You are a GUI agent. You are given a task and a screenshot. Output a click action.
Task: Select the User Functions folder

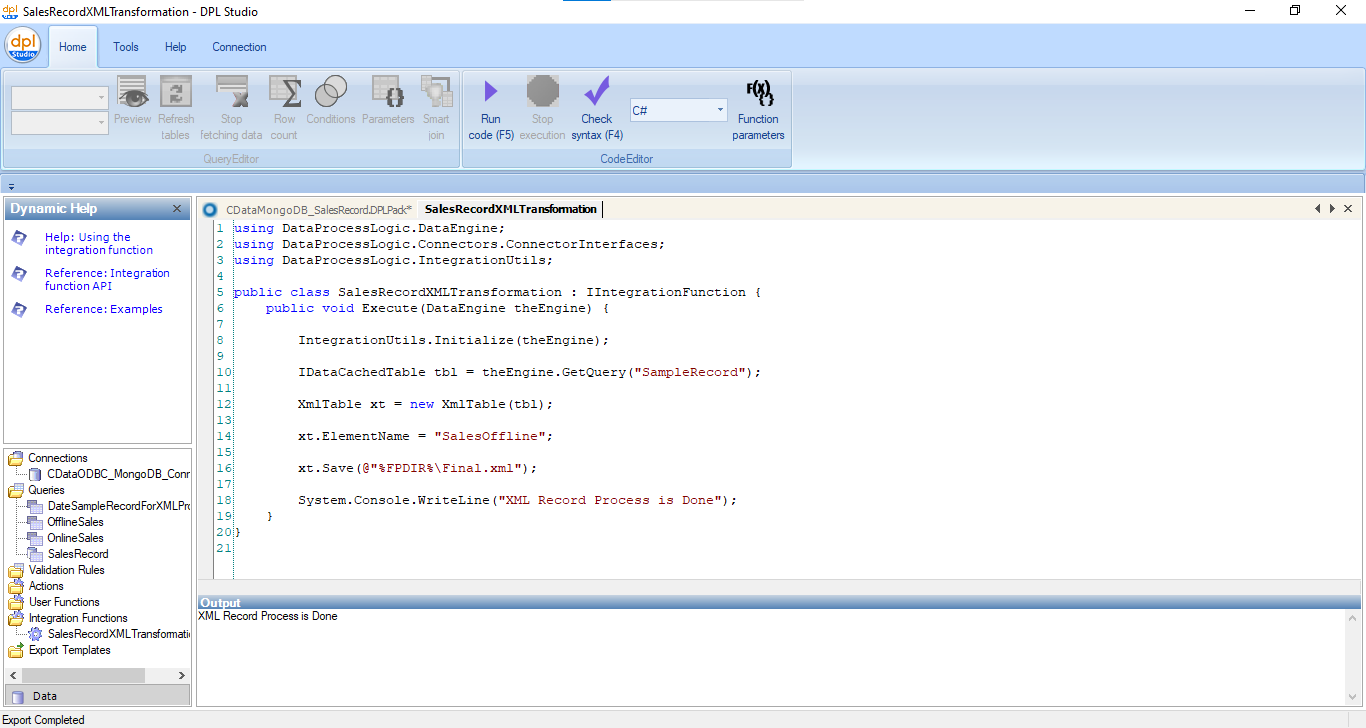[64, 602]
